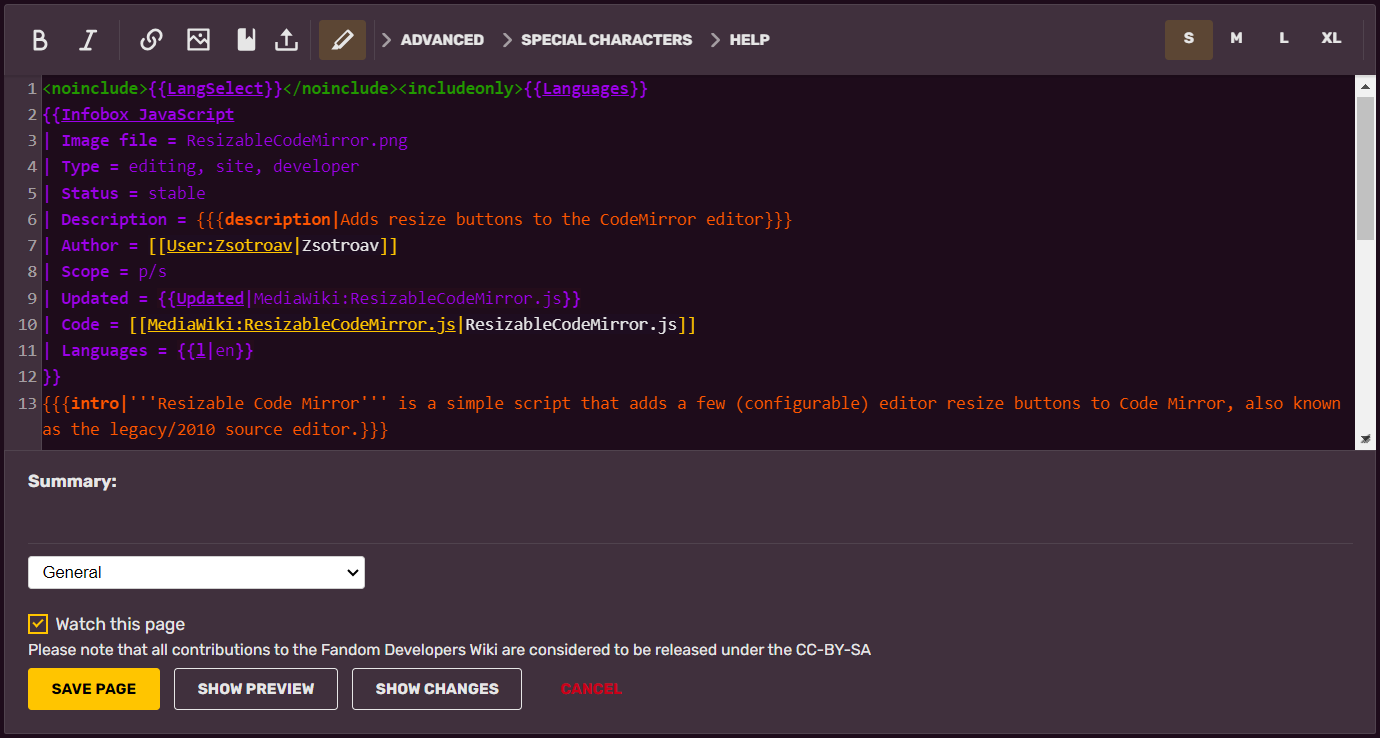Cancel the edit with the Cancel link
Screen dimensions: 1380x738
[592, 689]
